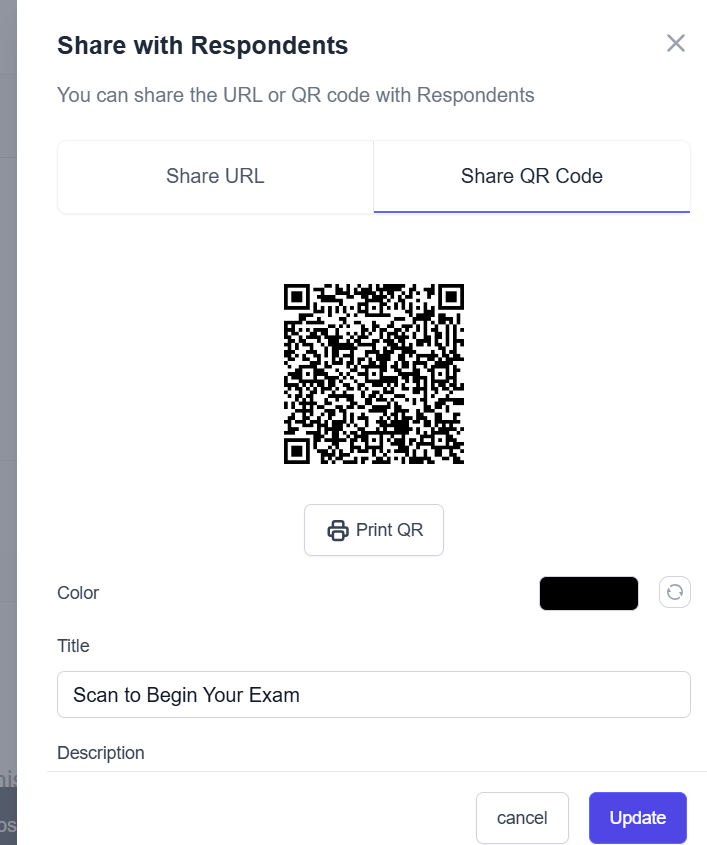Click the underlined Share QR Code indicator

pos(531,209)
